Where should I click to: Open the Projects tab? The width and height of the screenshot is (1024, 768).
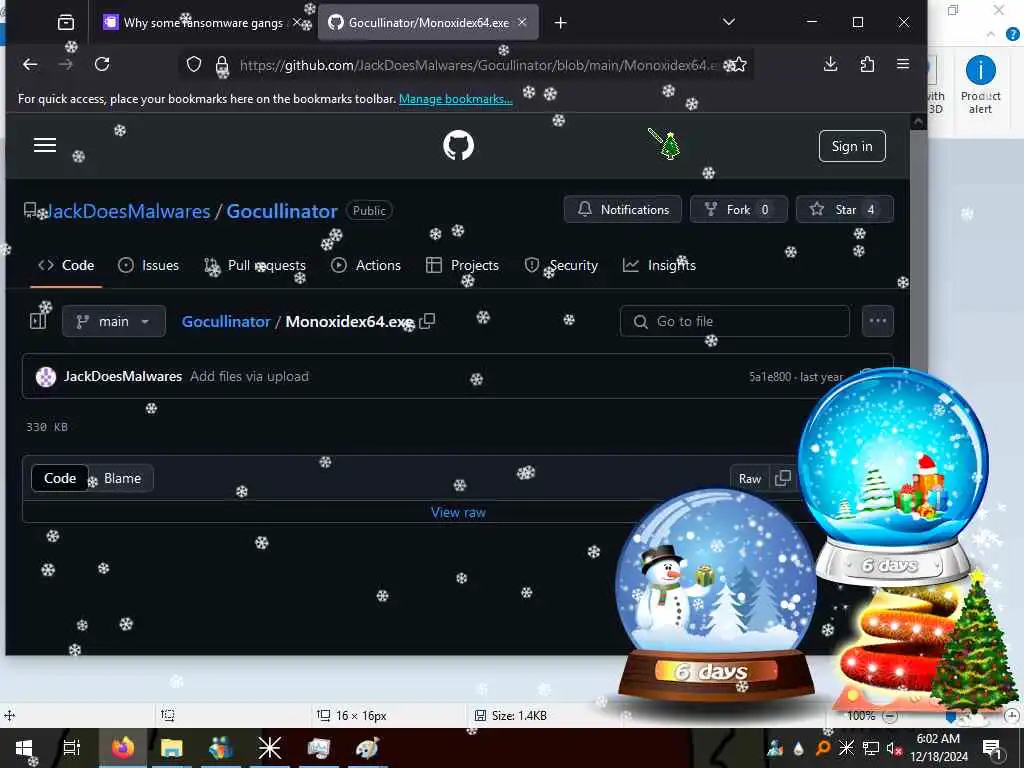tap(462, 265)
